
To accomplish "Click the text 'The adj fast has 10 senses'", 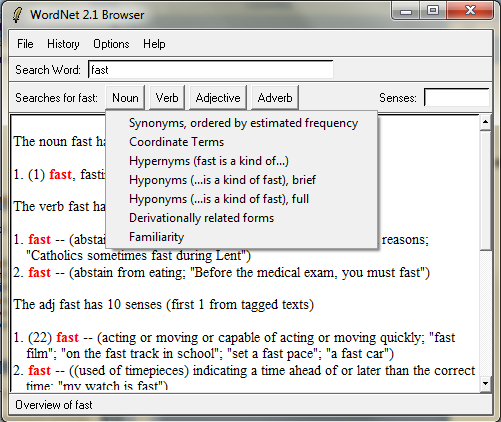I will [x=88, y=304].
